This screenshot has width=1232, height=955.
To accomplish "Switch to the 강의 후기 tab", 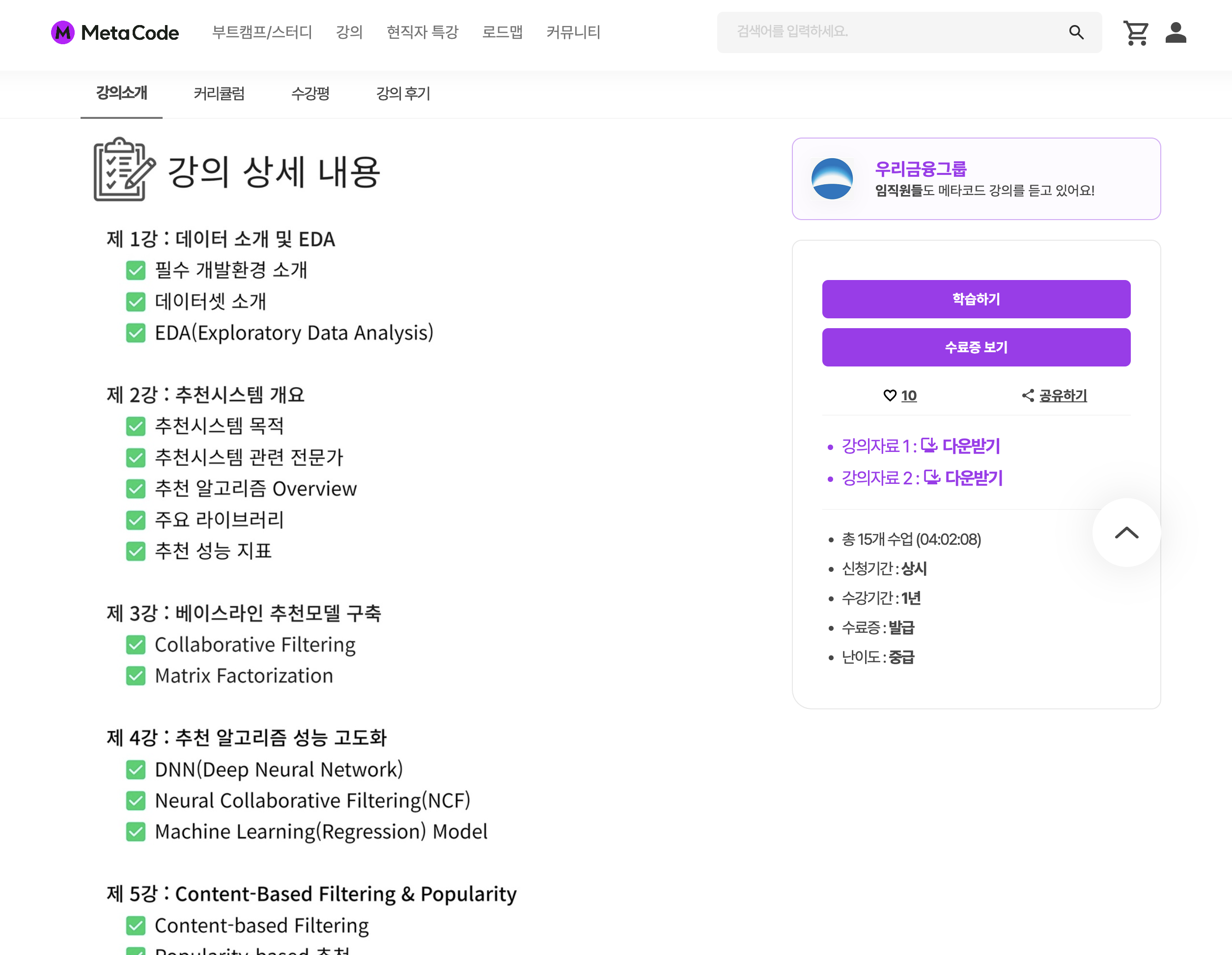I will click(403, 93).
